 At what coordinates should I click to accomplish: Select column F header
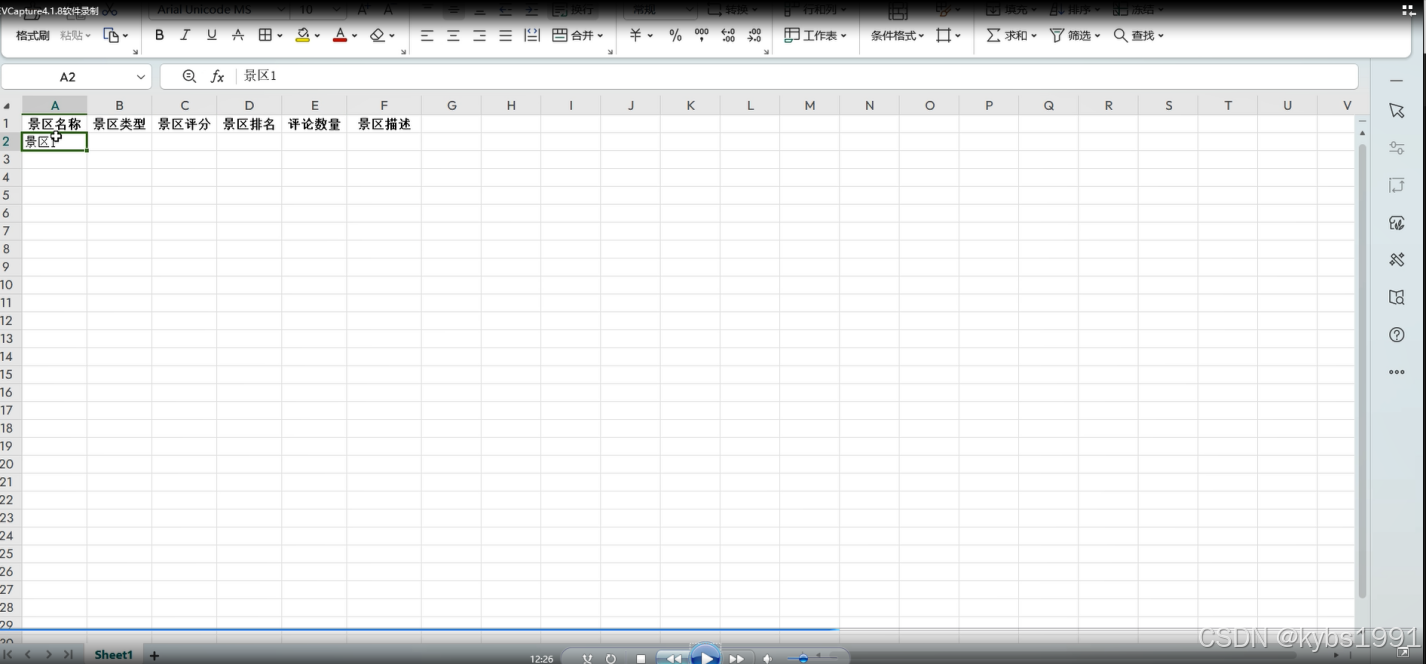(x=384, y=105)
